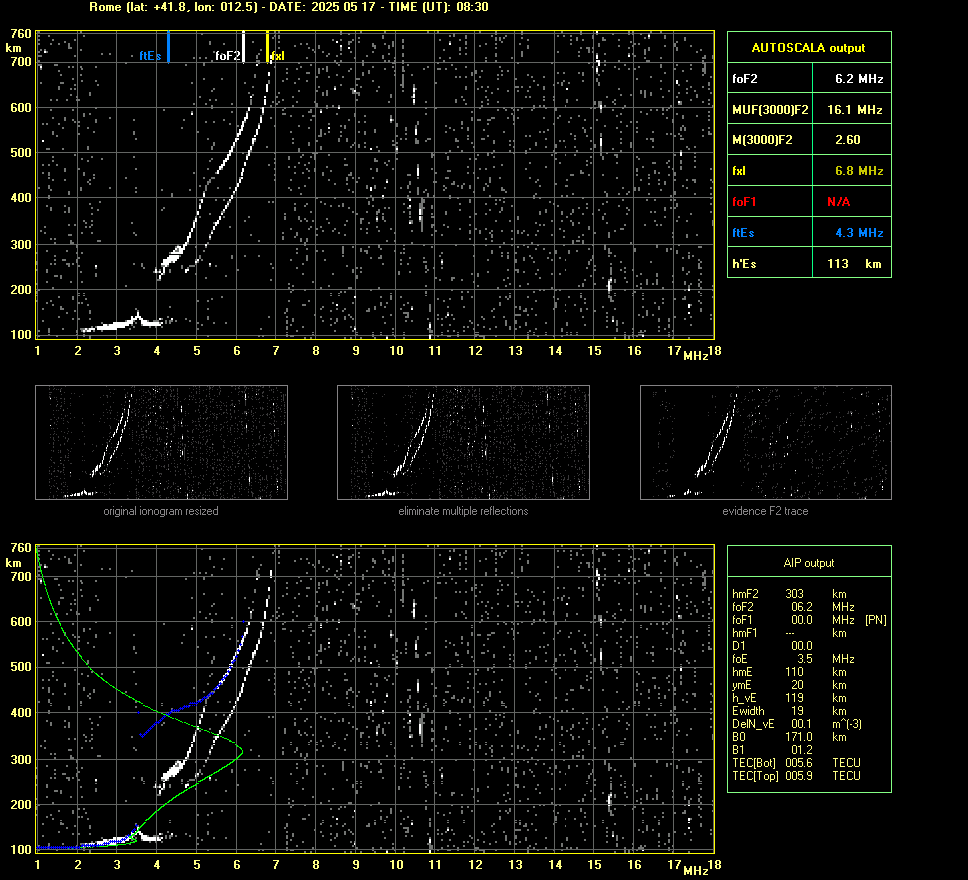This screenshot has width=968, height=880.
Task: Select the h_vE 119 km row
Action: (790, 698)
